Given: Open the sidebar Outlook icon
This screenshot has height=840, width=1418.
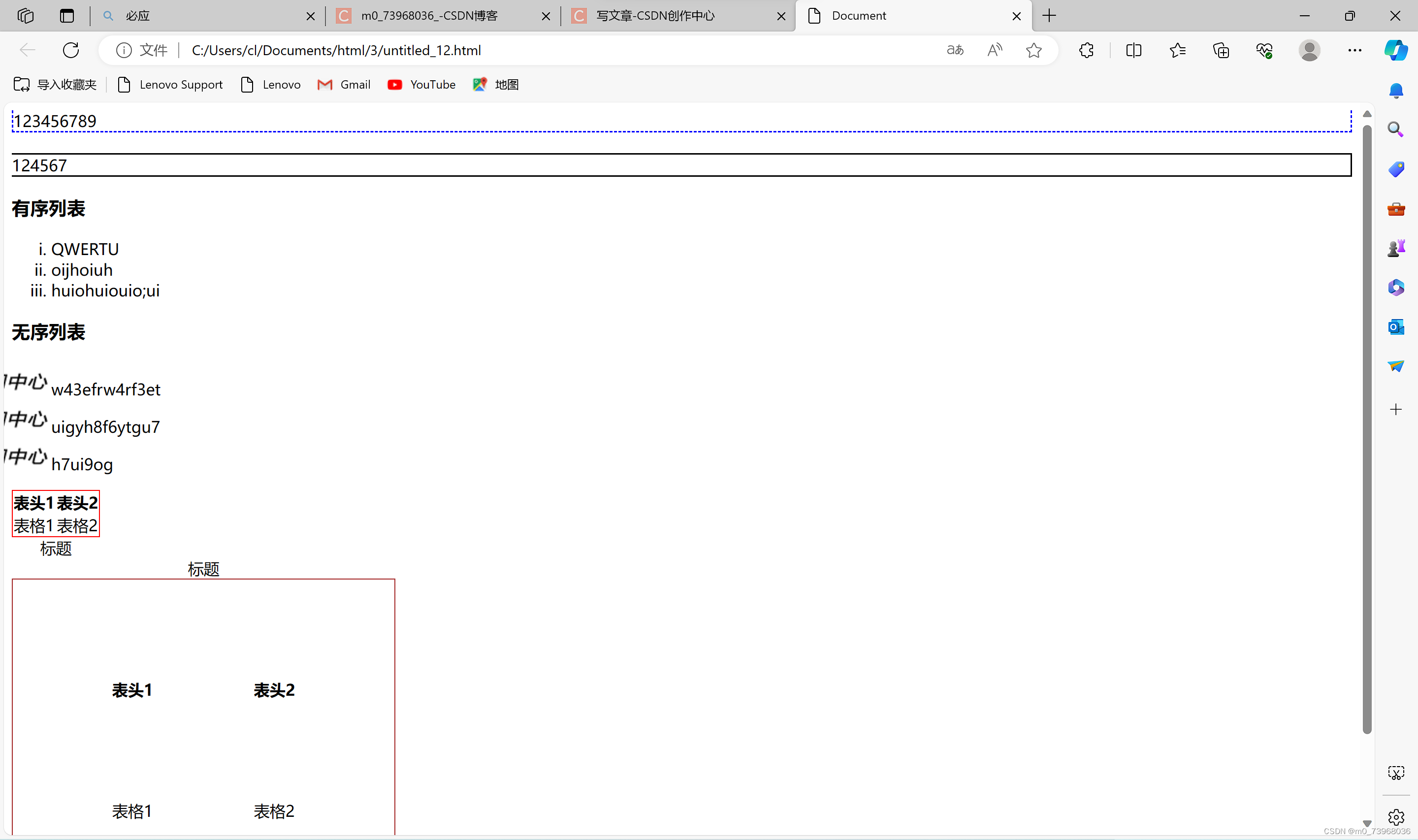Looking at the screenshot, I should (1395, 327).
